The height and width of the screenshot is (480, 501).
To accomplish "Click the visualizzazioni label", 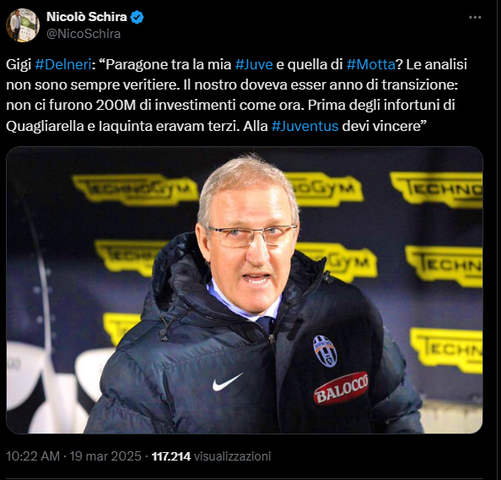I will pos(232,456).
